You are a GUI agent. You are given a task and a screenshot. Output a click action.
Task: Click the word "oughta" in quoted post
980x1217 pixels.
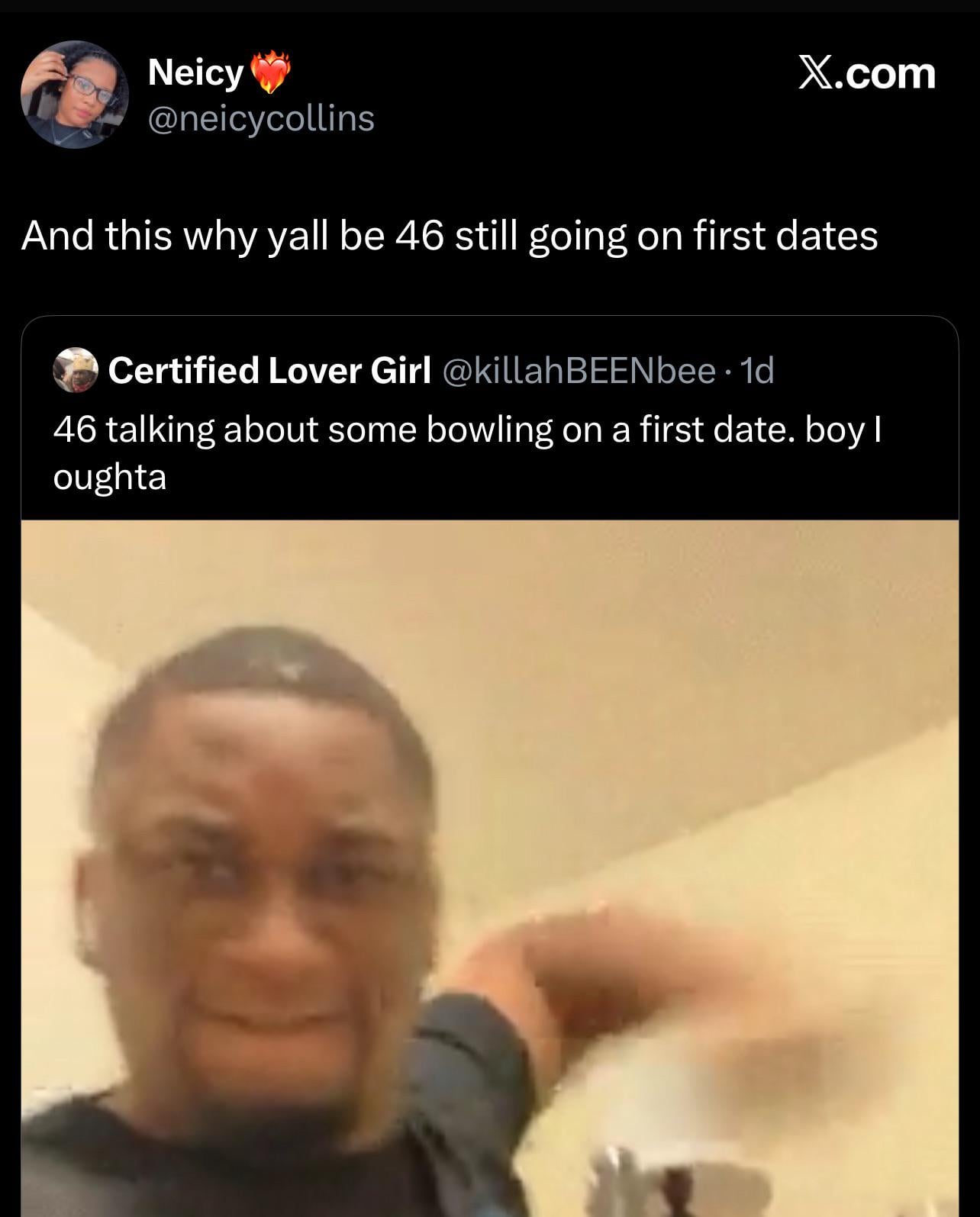click(x=110, y=478)
